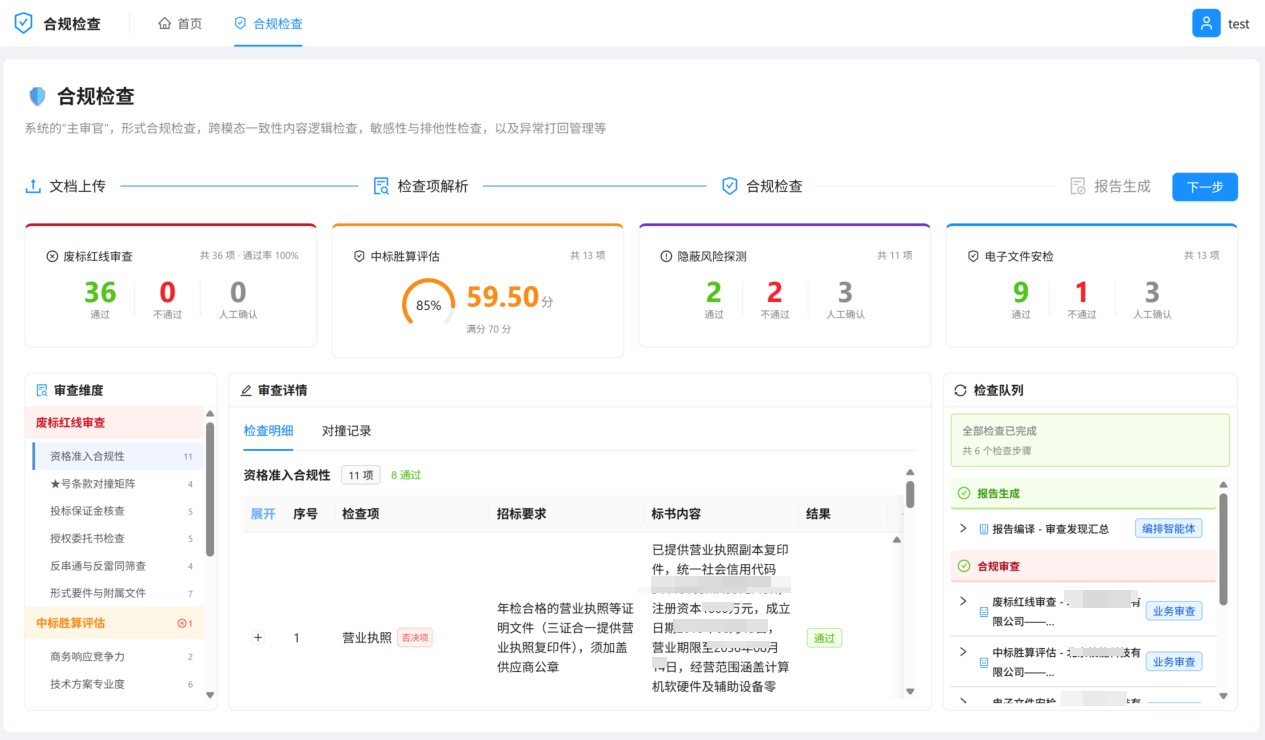Viewport: 1265px width, 740px height.
Task: Click the 否决项 red tag
Action: click(415, 638)
